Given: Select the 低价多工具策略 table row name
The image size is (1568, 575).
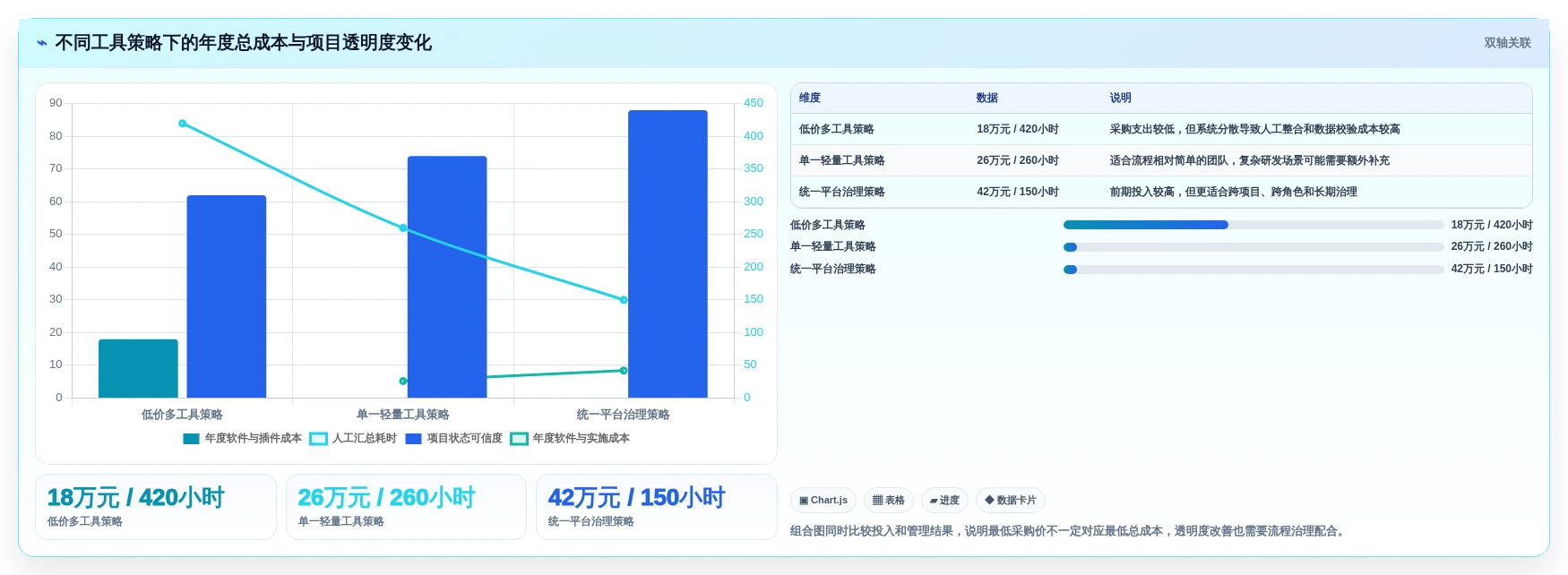Looking at the screenshot, I should point(837,130).
